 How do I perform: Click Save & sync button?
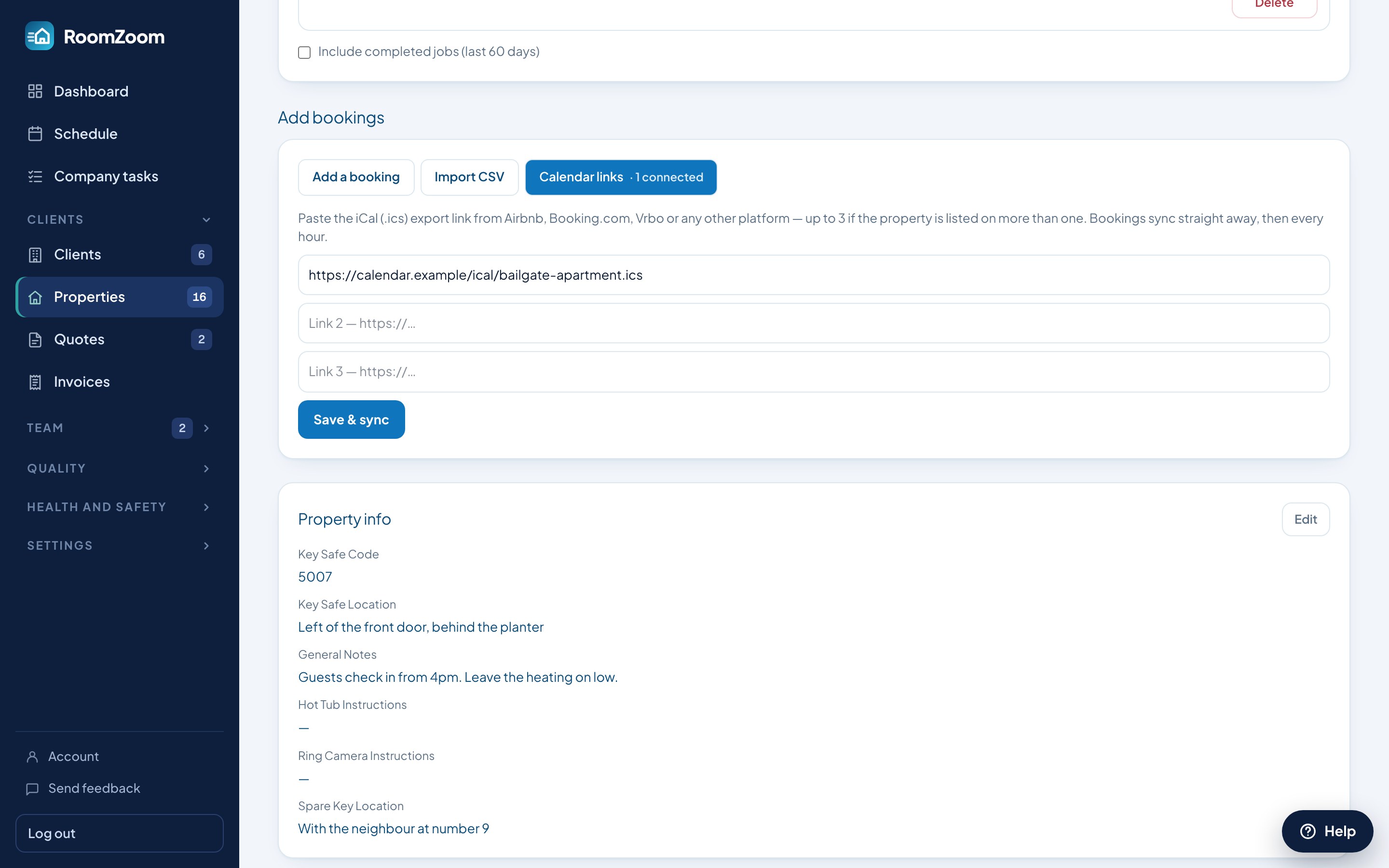351,420
